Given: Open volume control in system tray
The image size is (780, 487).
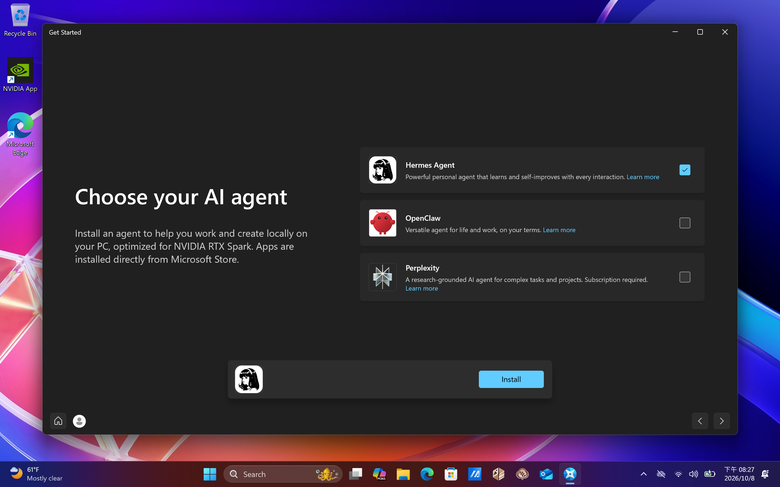Looking at the screenshot, I should [x=693, y=474].
